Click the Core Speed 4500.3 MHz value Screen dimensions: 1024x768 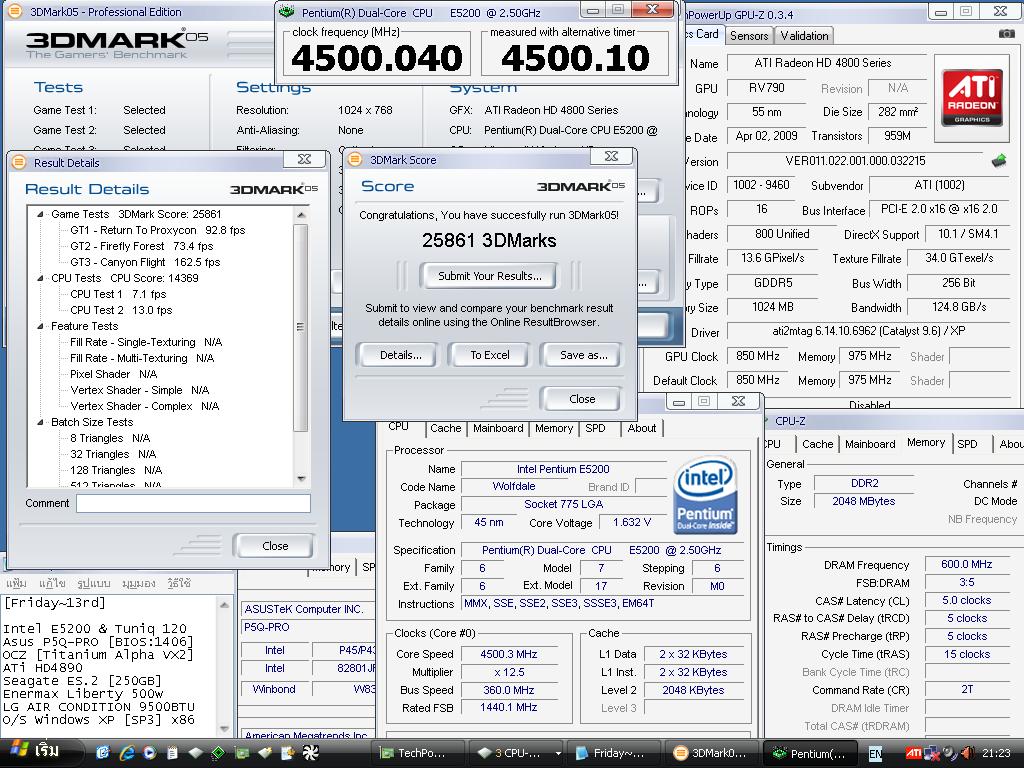click(x=508, y=654)
